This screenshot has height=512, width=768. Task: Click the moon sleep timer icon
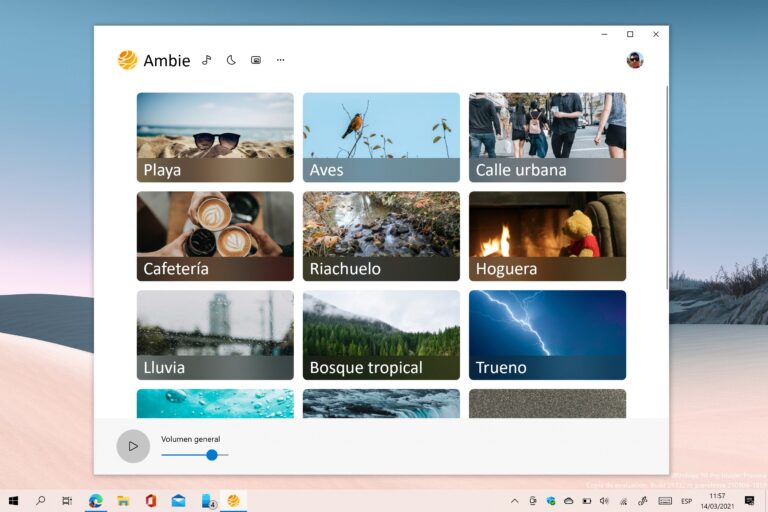tap(231, 60)
